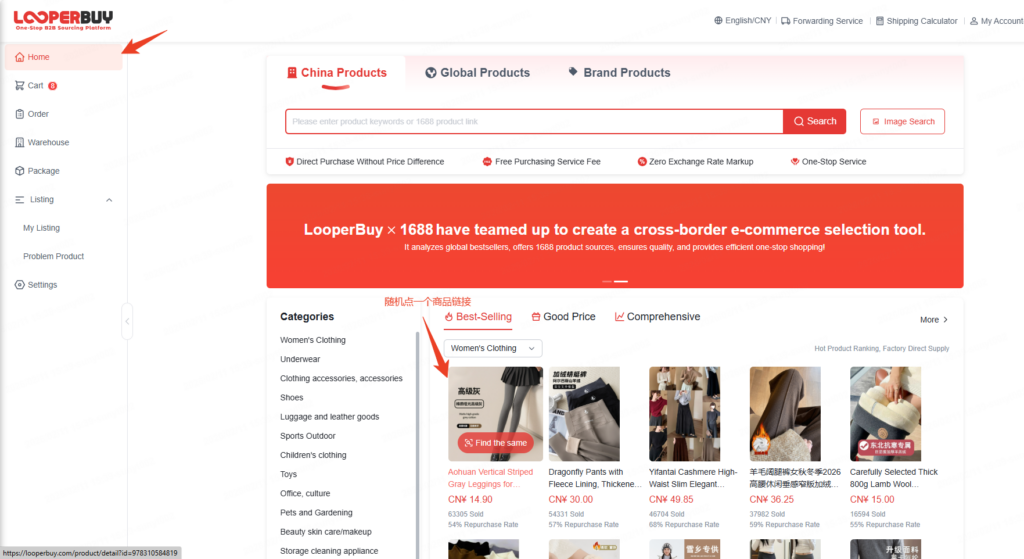
Task: Collapse the sidebar with edge handle
Action: coord(127,321)
